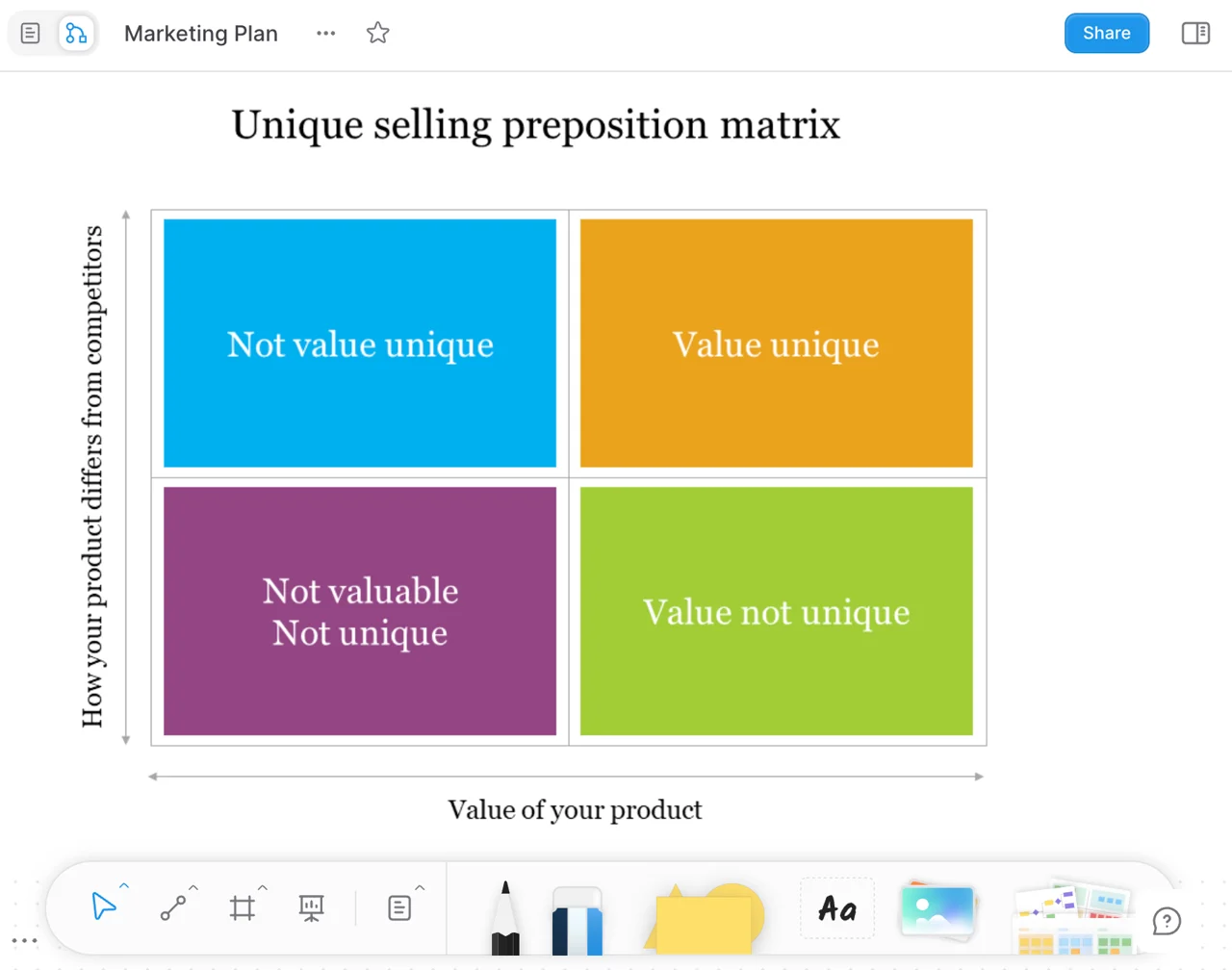Switch to document view mode
Viewport: 1232px width, 970px height.
tap(31, 34)
